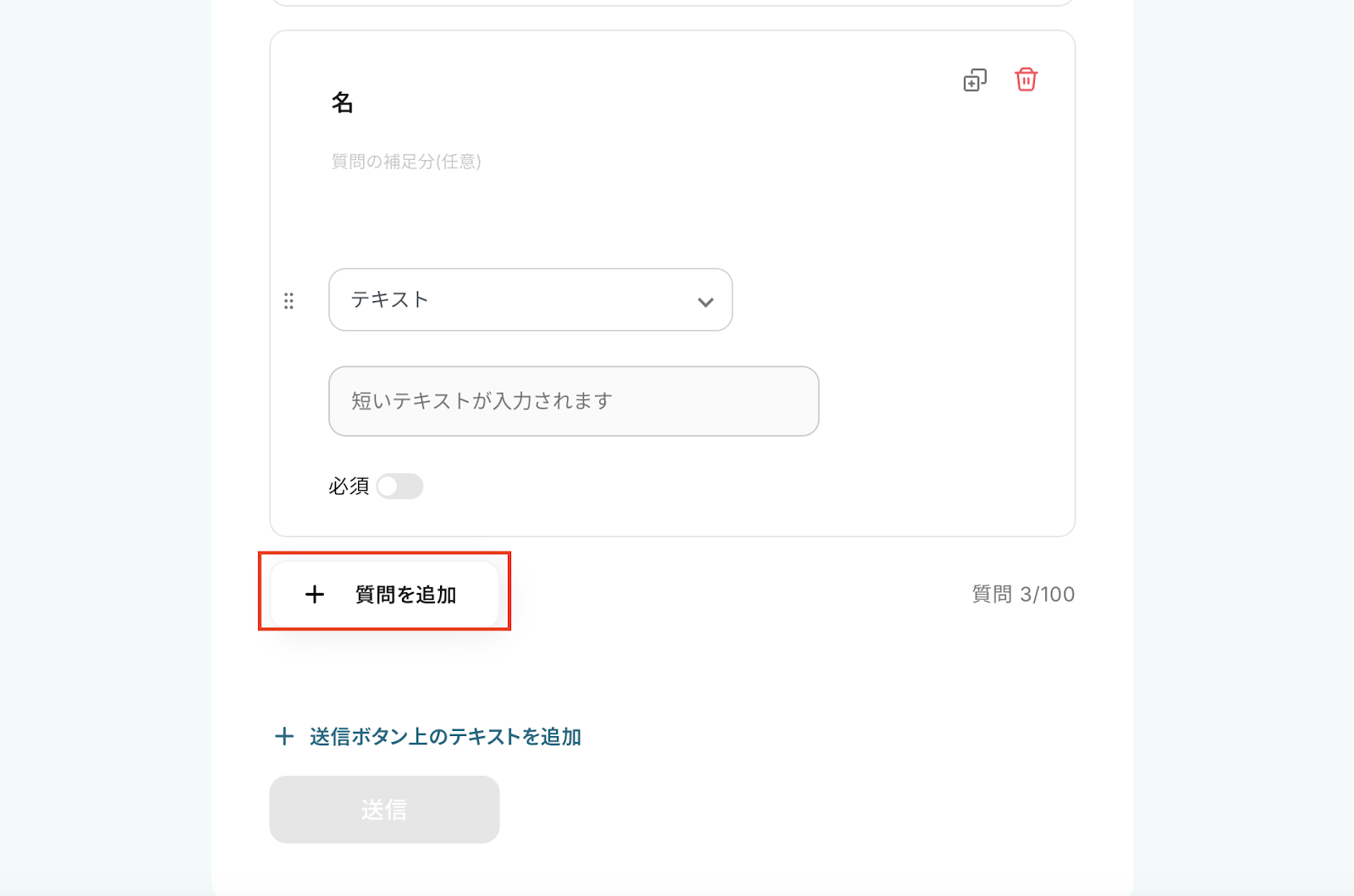Click the plus icon before 送信ボタン上のテキストを追加
The image size is (1354, 896).
tap(284, 736)
